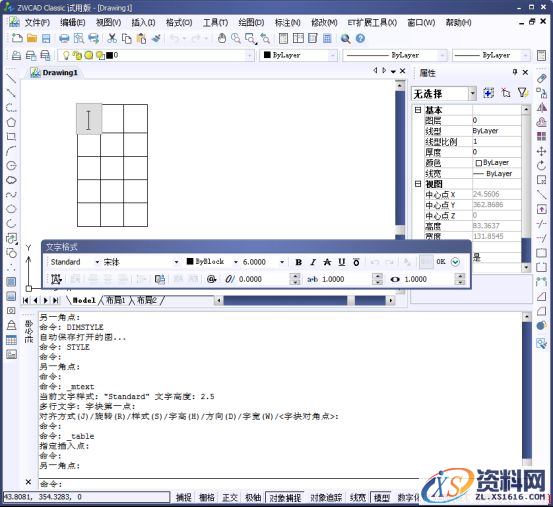Open the 6.0000 text height dropdown
Image resolution: width=553 pixels, height=507 pixels.
282,262
